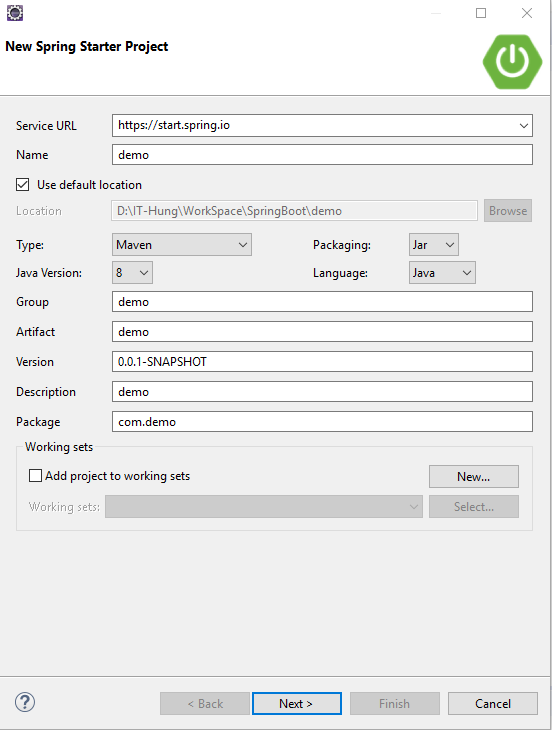Image resolution: width=552 pixels, height=730 pixels.
Task: Click the New... working set button
Action: point(474,476)
